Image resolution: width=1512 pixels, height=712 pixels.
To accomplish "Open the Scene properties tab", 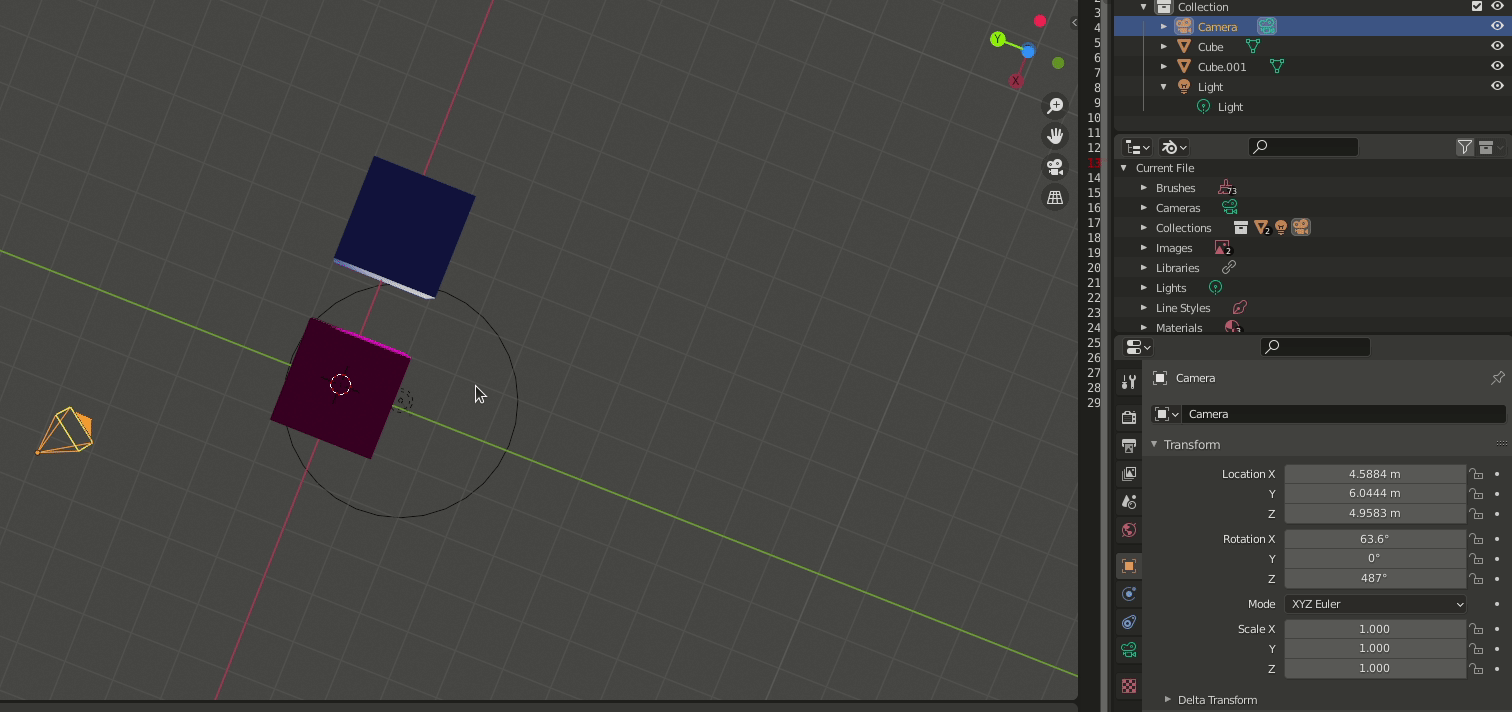I will click(1129, 501).
